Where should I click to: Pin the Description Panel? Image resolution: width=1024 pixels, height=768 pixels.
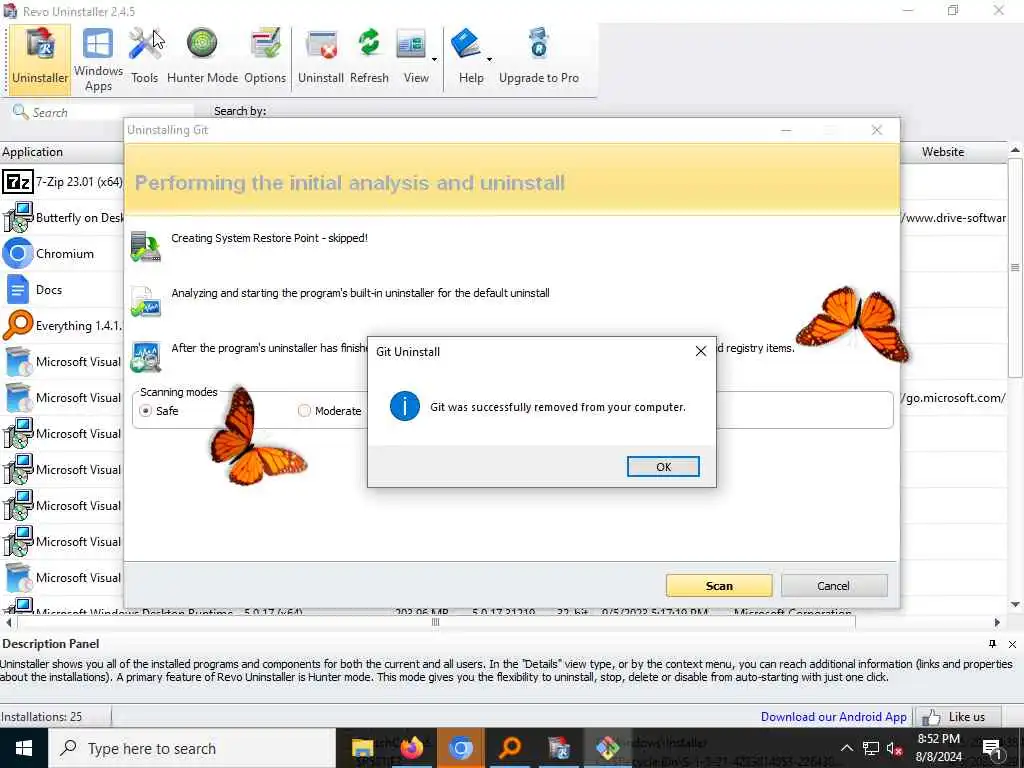coord(992,644)
